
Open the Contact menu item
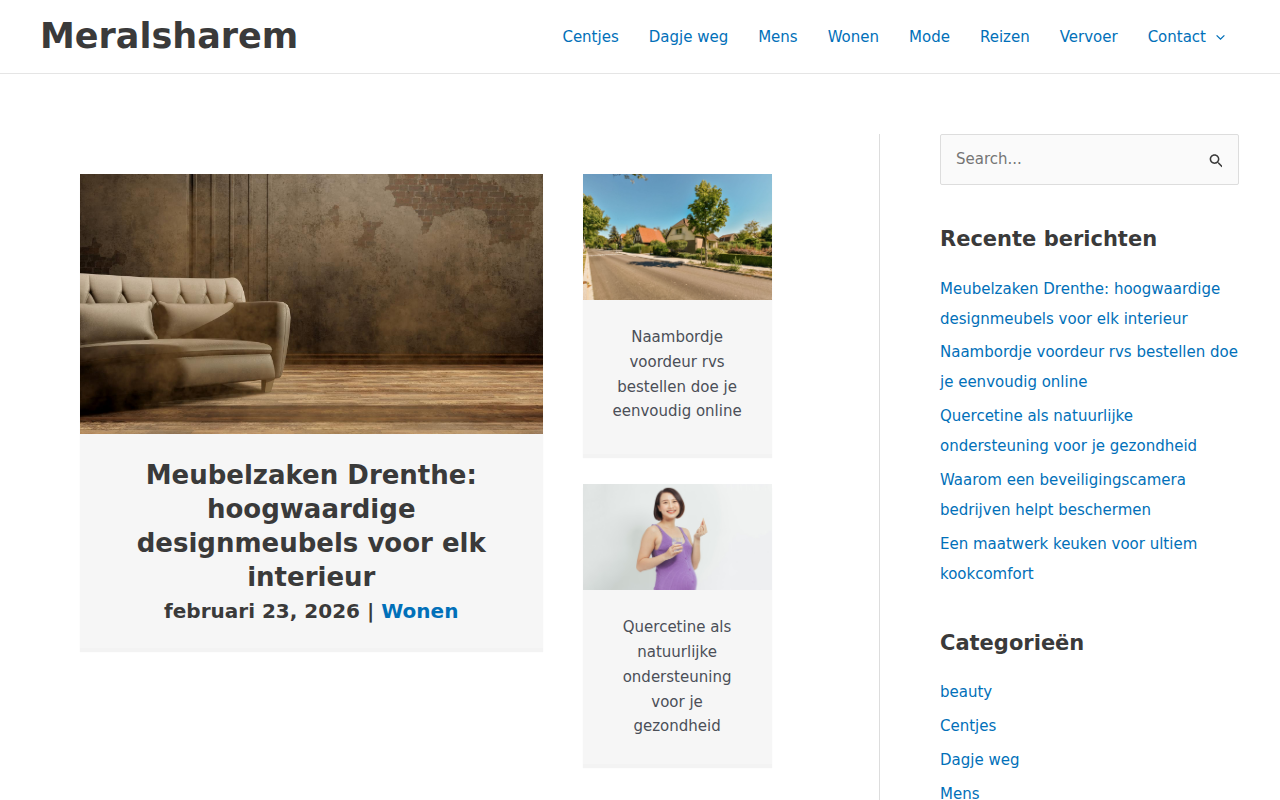click(1177, 37)
